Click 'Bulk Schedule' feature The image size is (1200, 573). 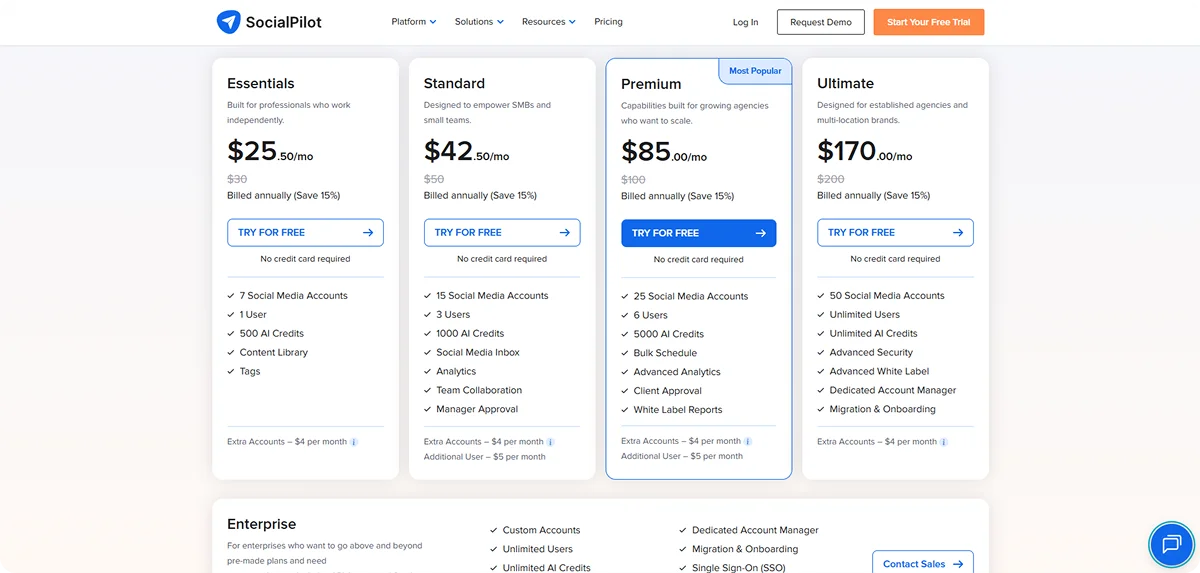click(x=665, y=354)
